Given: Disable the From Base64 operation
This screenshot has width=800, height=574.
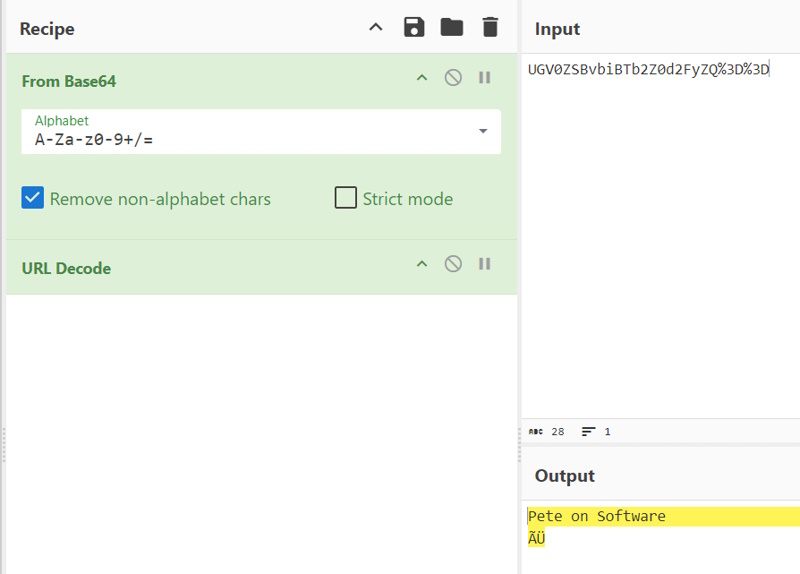Looking at the screenshot, I should pos(453,78).
